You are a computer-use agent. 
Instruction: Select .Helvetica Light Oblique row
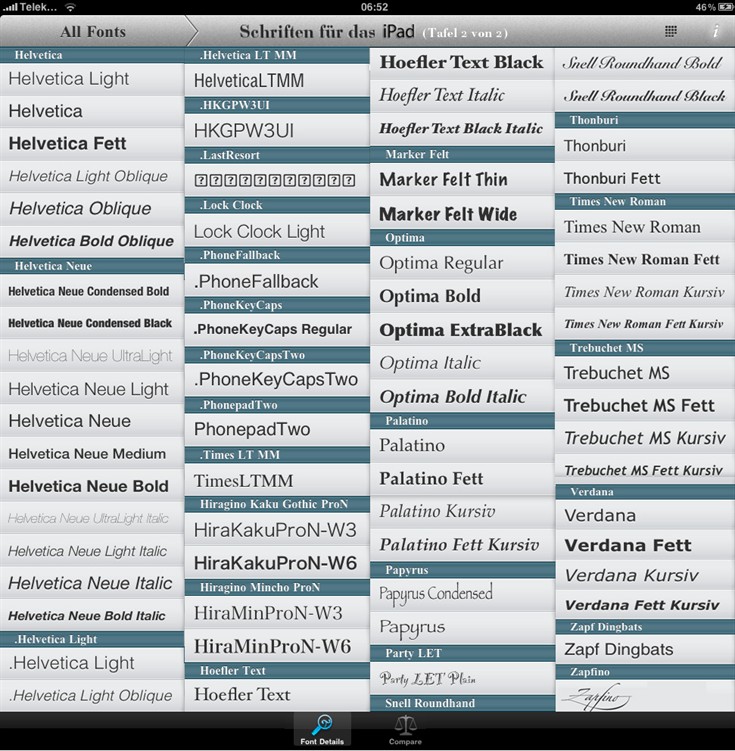click(92, 695)
